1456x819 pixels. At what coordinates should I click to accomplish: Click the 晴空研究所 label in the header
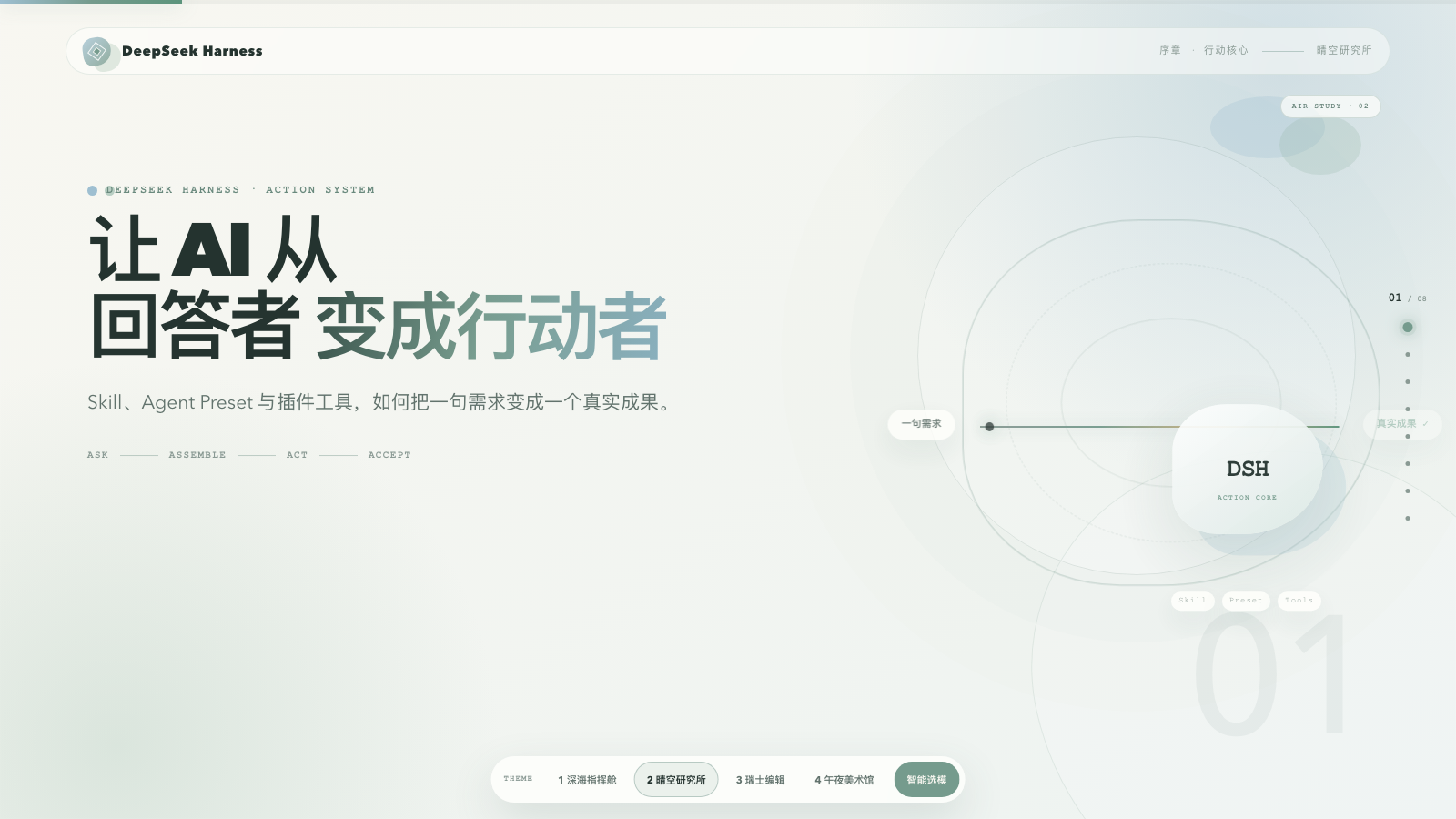1344,50
